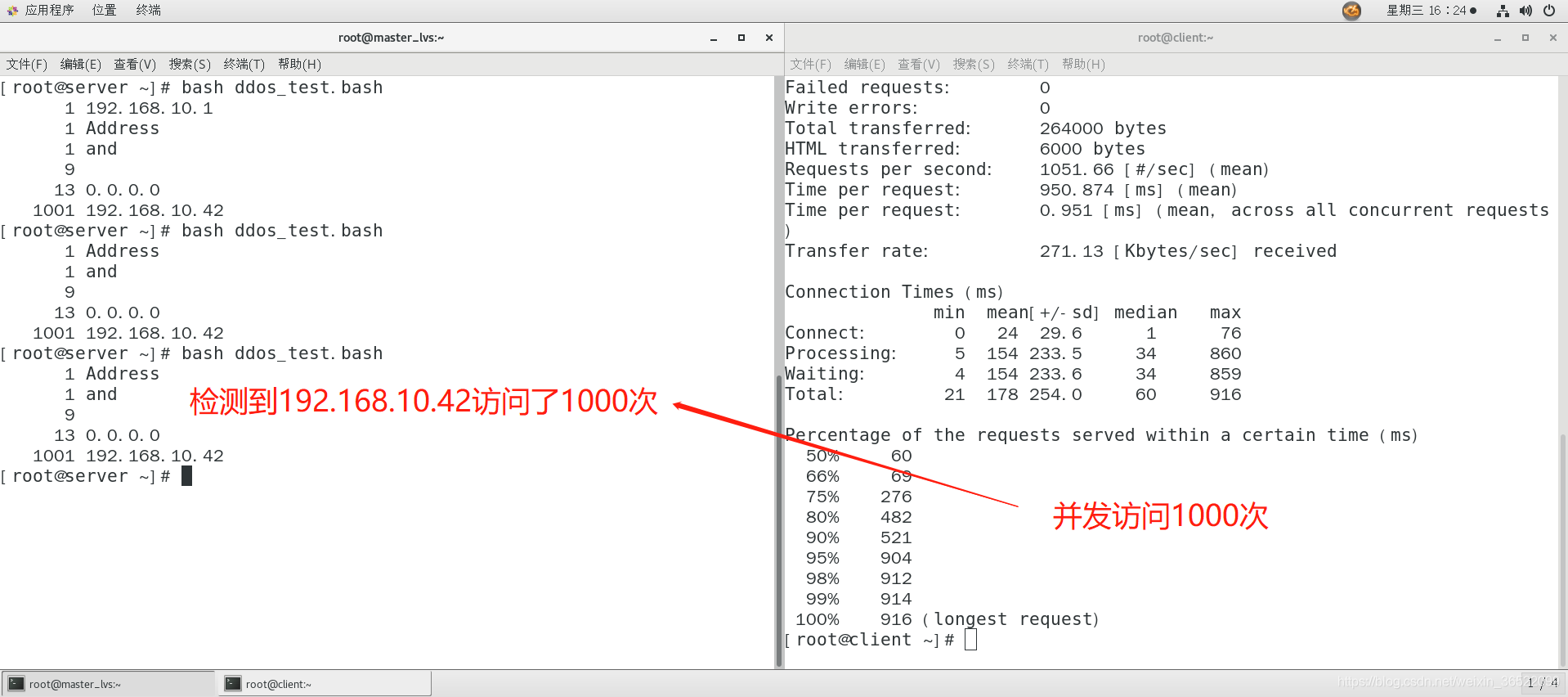
Task: Switch to root@master_lvs taskbar button
Action: [x=108, y=684]
